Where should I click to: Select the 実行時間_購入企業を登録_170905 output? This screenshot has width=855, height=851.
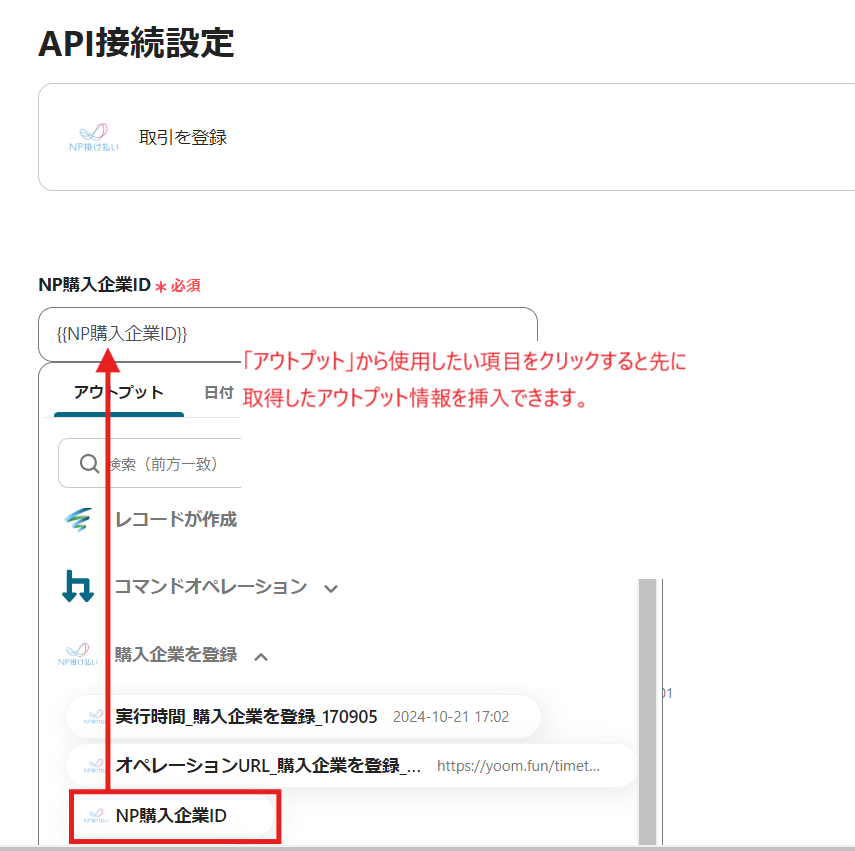(x=246, y=717)
